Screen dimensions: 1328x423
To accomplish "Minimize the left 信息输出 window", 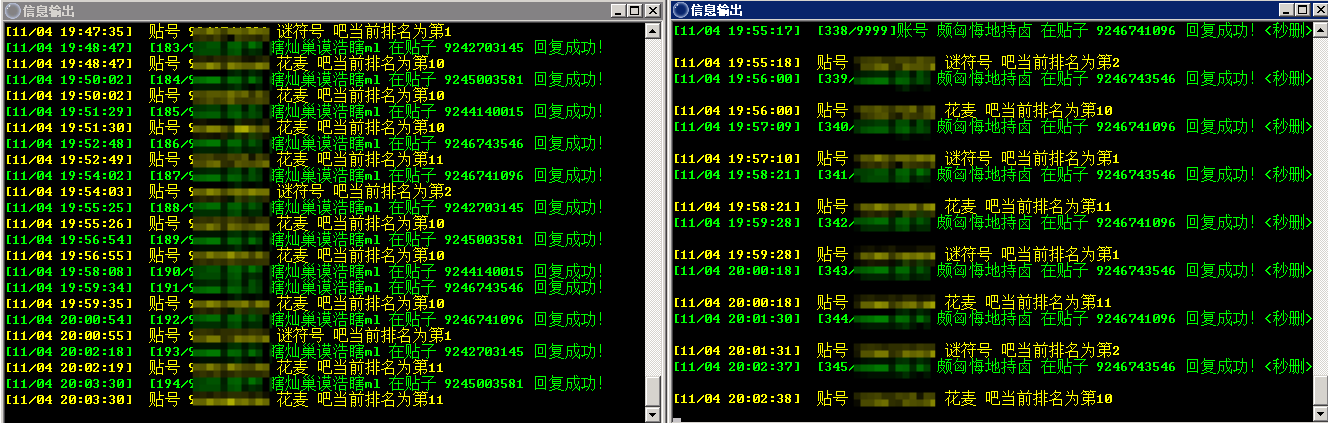I will pos(618,10).
